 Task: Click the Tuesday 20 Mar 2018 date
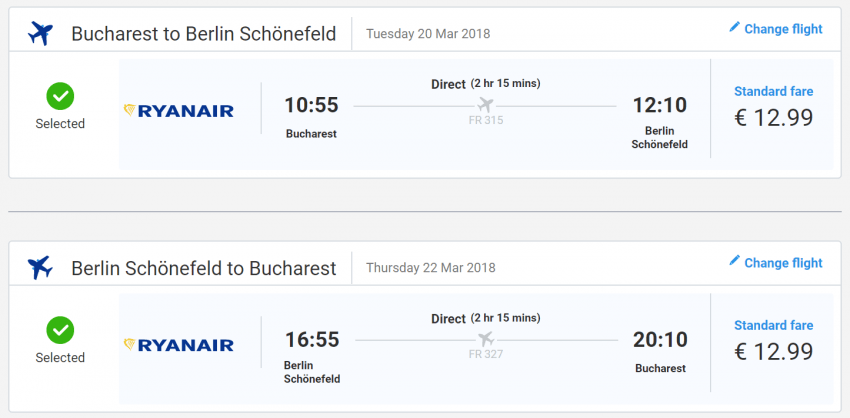(428, 34)
